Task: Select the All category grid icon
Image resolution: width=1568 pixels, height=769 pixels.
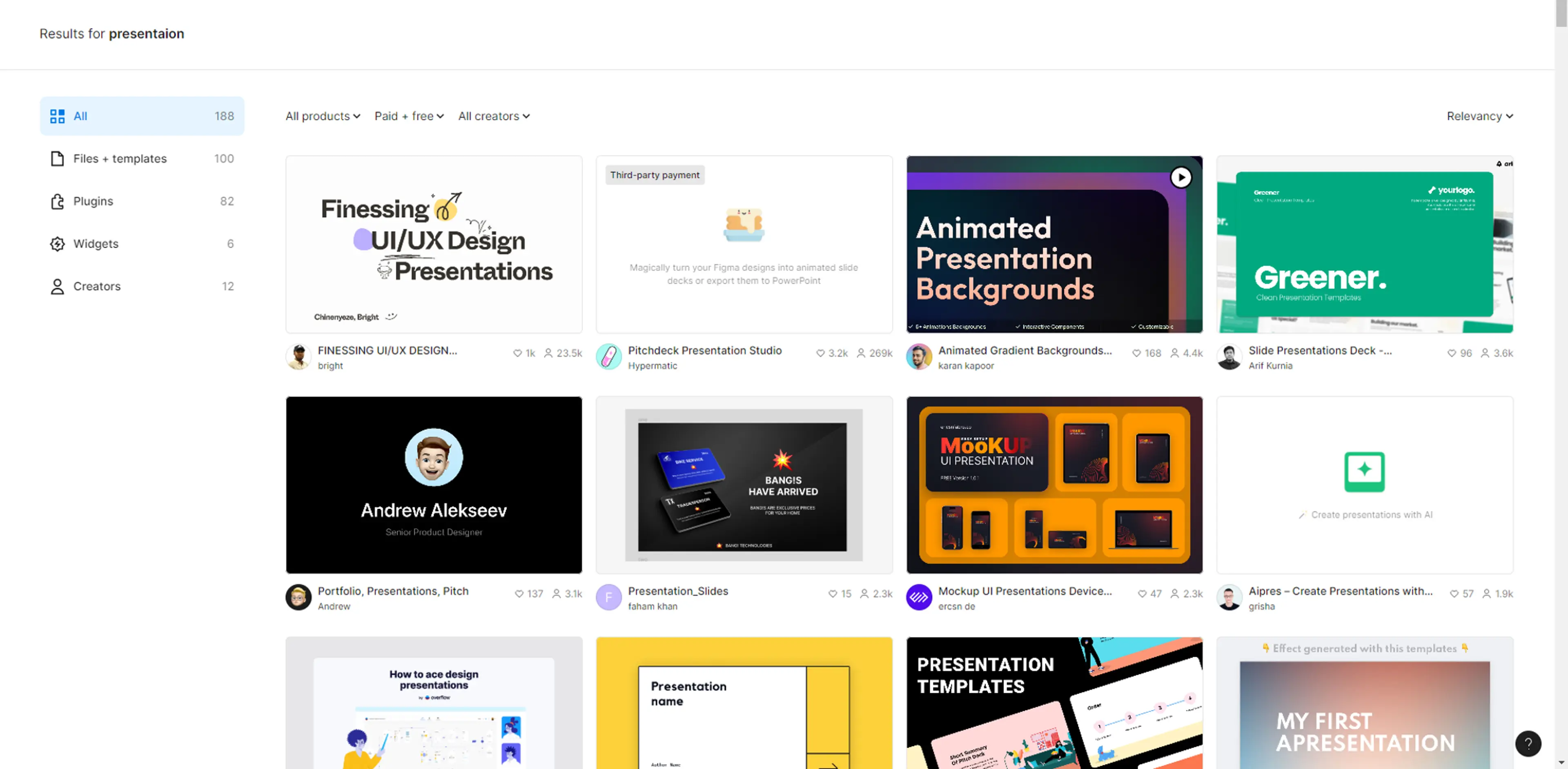Action: 57,116
